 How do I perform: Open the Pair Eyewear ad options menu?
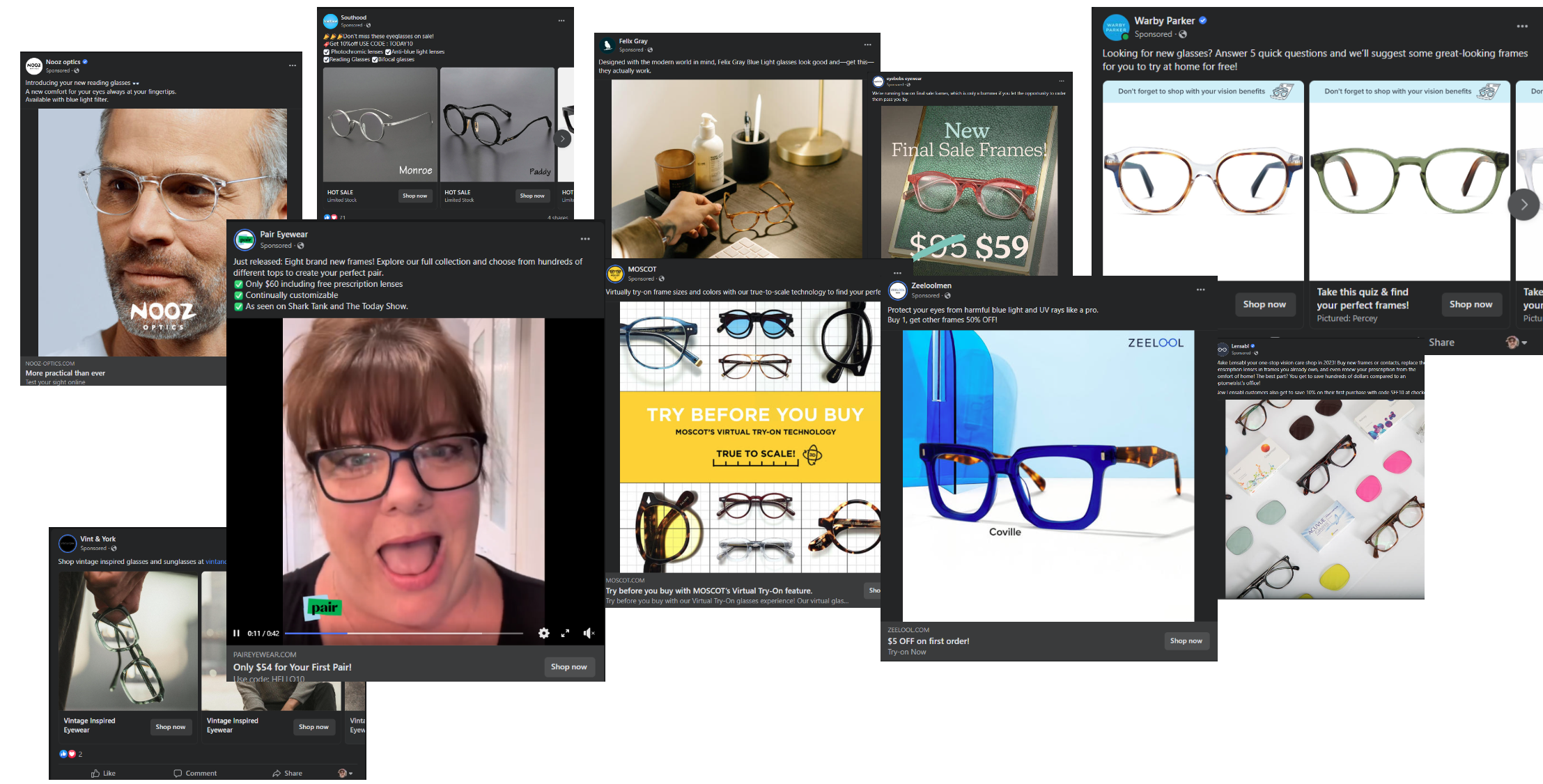point(585,239)
